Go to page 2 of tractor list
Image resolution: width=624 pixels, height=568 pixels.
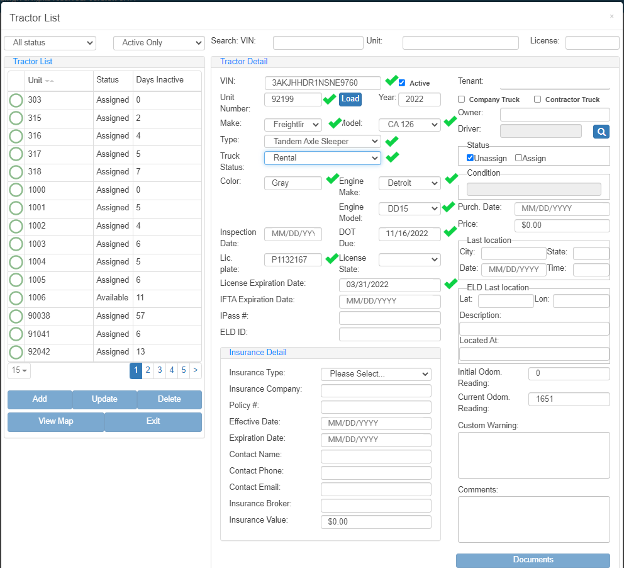tap(148, 370)
